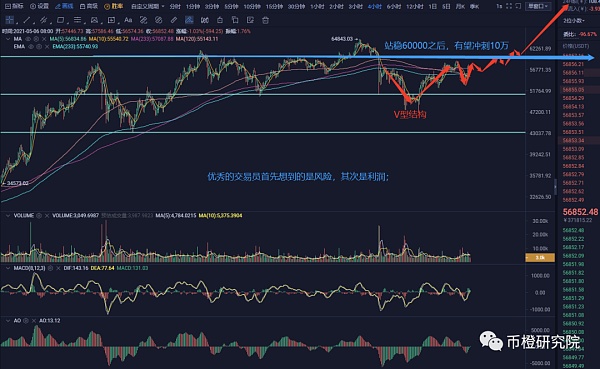
Task: Open settings for the EMA indicator
Action: 39,46
